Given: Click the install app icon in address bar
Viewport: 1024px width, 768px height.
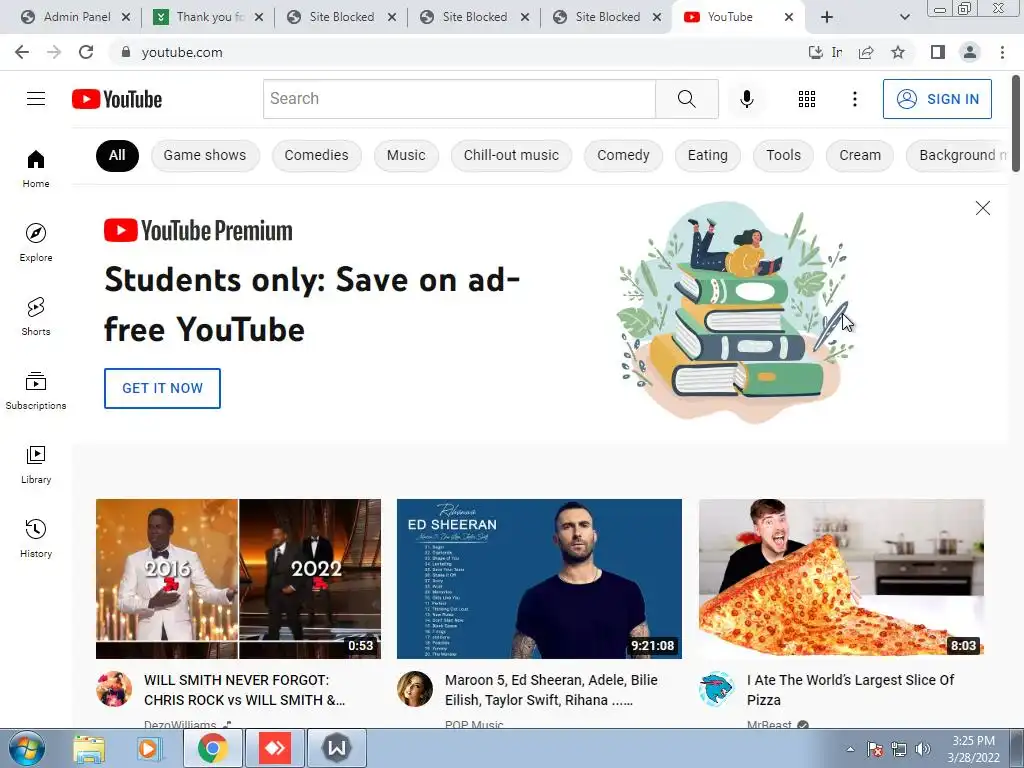Looking at the screenshot, I should (x=815, y=52).
